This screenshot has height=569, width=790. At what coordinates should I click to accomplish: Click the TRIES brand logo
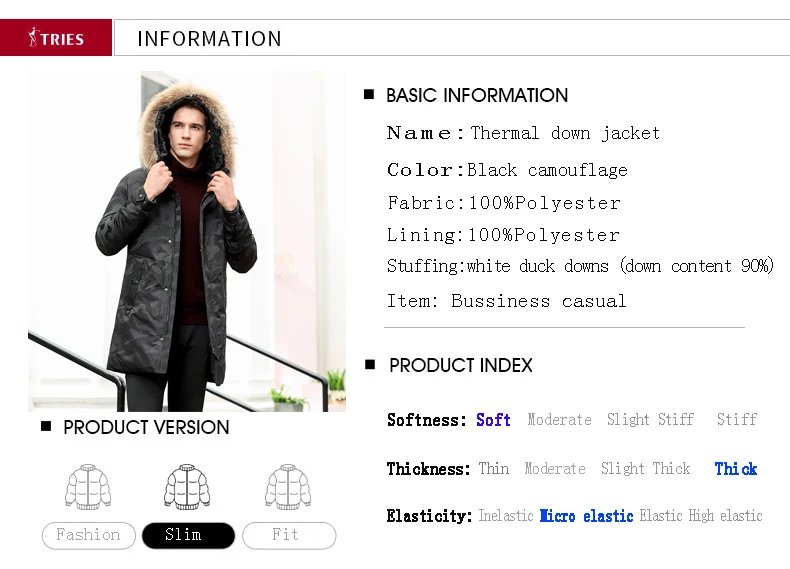(x=56, y=38)
